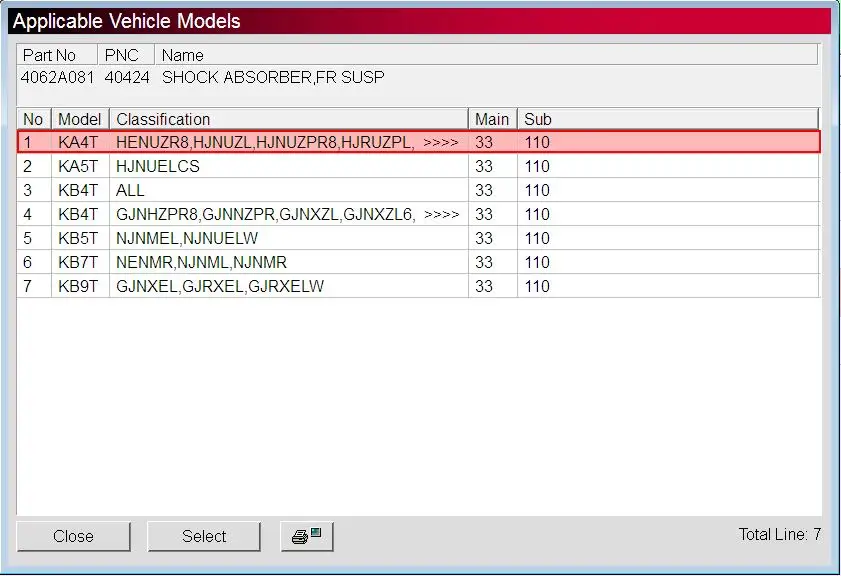Select the KB5T model cell
This screenshot has width=841, height=576.
pyautogui.click(x=78, y=238)
